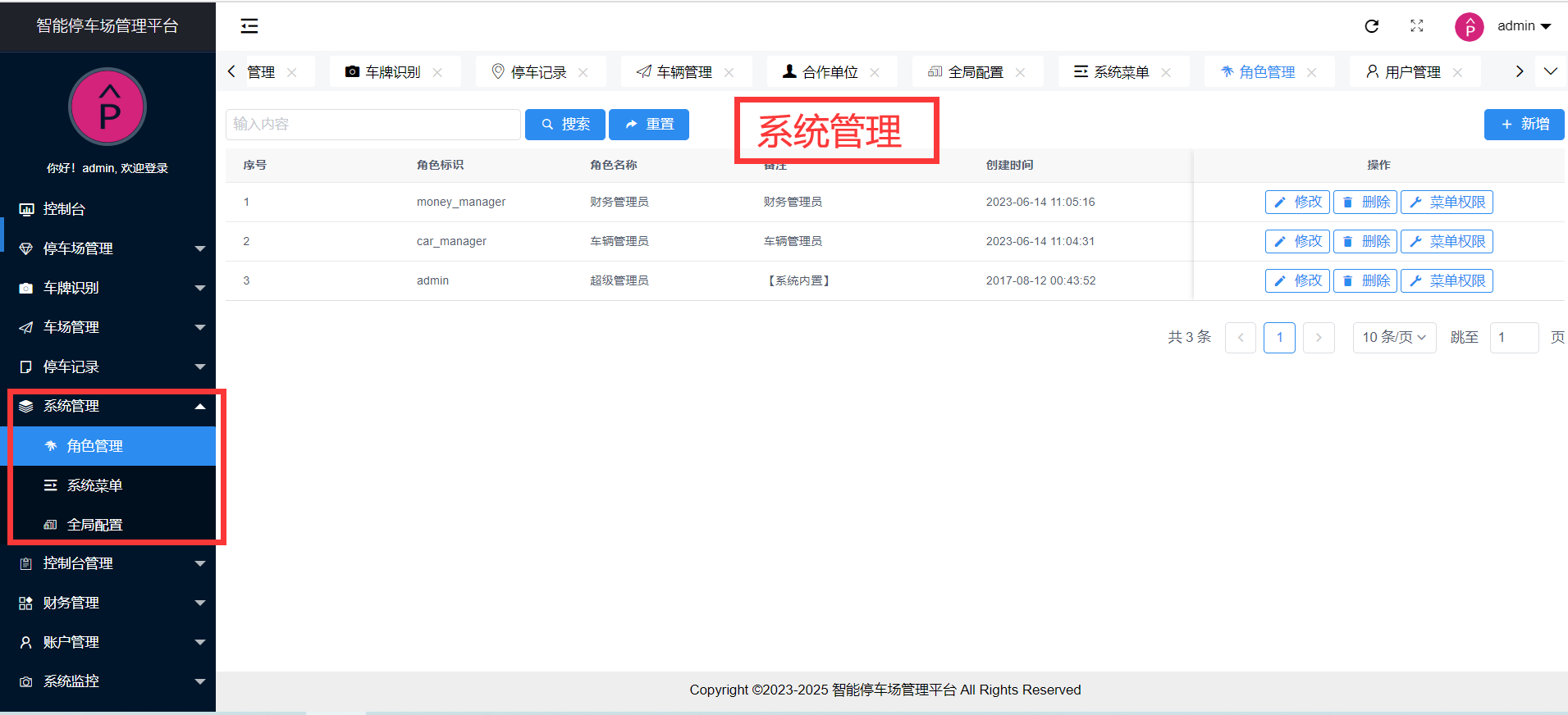
Task: Focus the 输入内容 search input field
Action: [373, 125]
